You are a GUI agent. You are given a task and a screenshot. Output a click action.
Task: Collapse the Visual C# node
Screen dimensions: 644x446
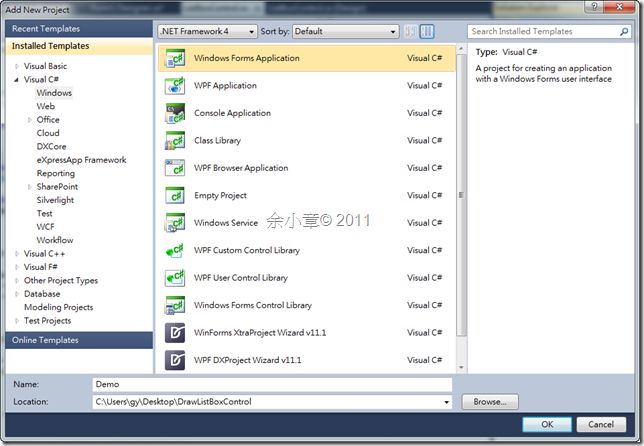(x=17, y=80)
